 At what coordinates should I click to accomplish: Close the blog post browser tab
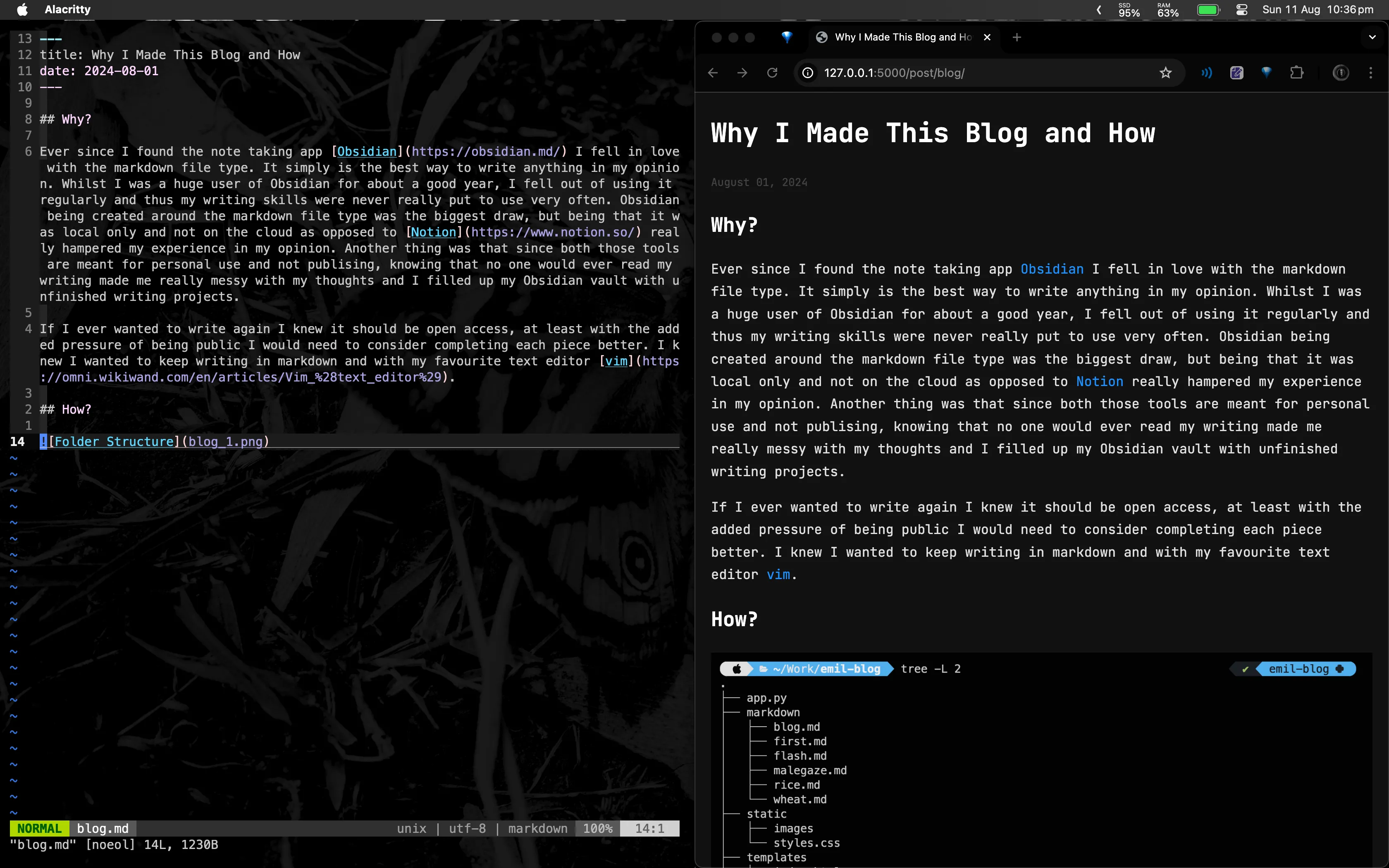click(987, 37)
